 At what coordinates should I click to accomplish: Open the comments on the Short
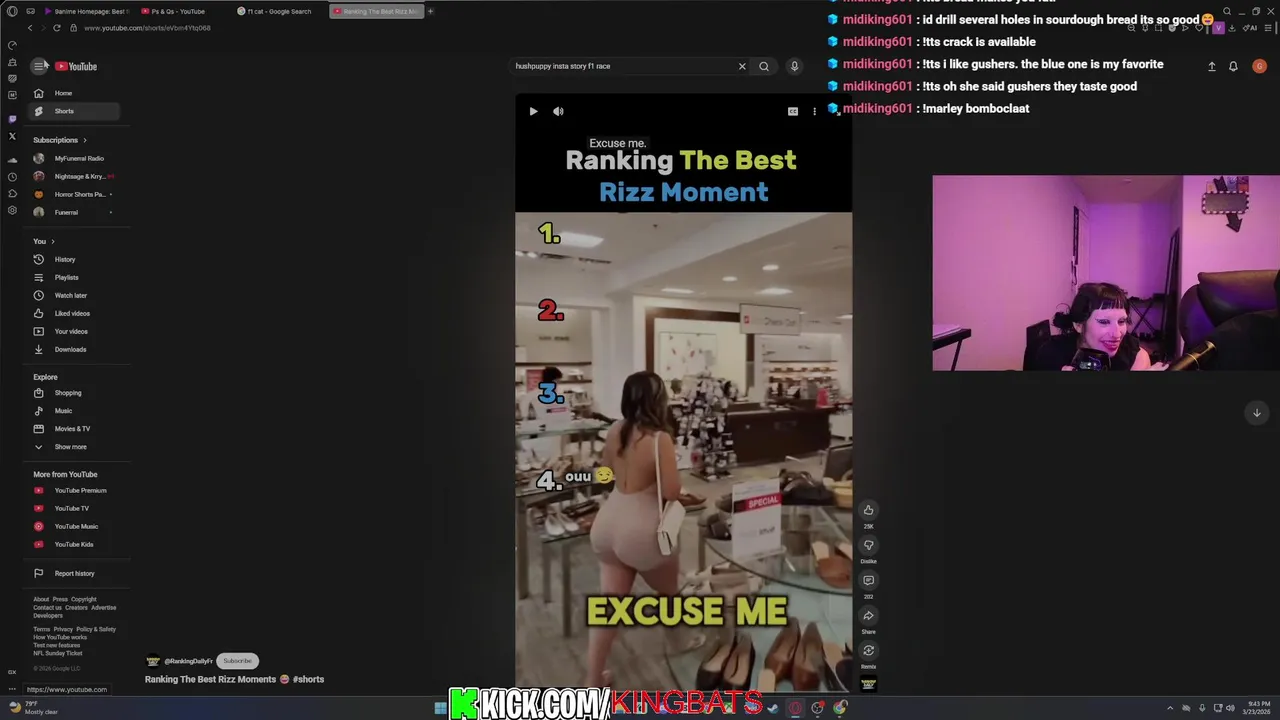[868, 580]
